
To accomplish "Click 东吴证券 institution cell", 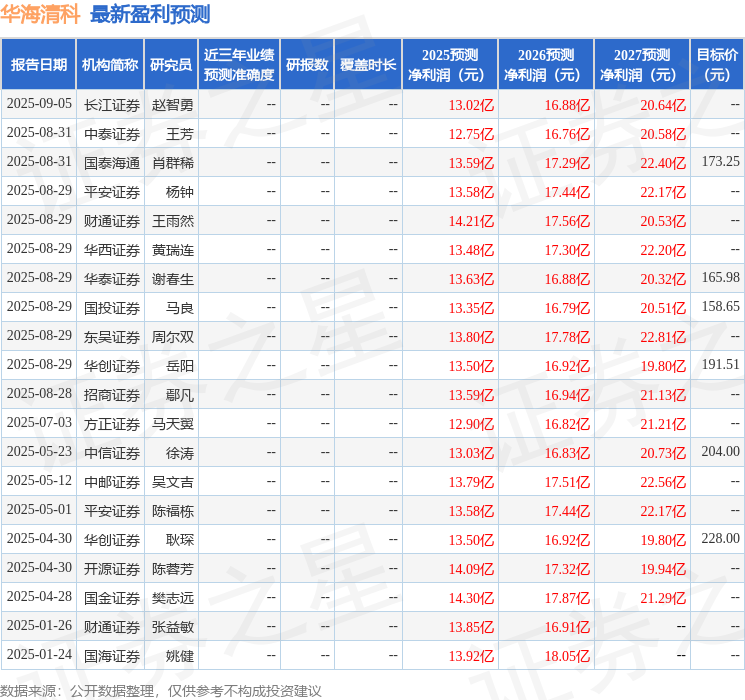I will (112, 337).
